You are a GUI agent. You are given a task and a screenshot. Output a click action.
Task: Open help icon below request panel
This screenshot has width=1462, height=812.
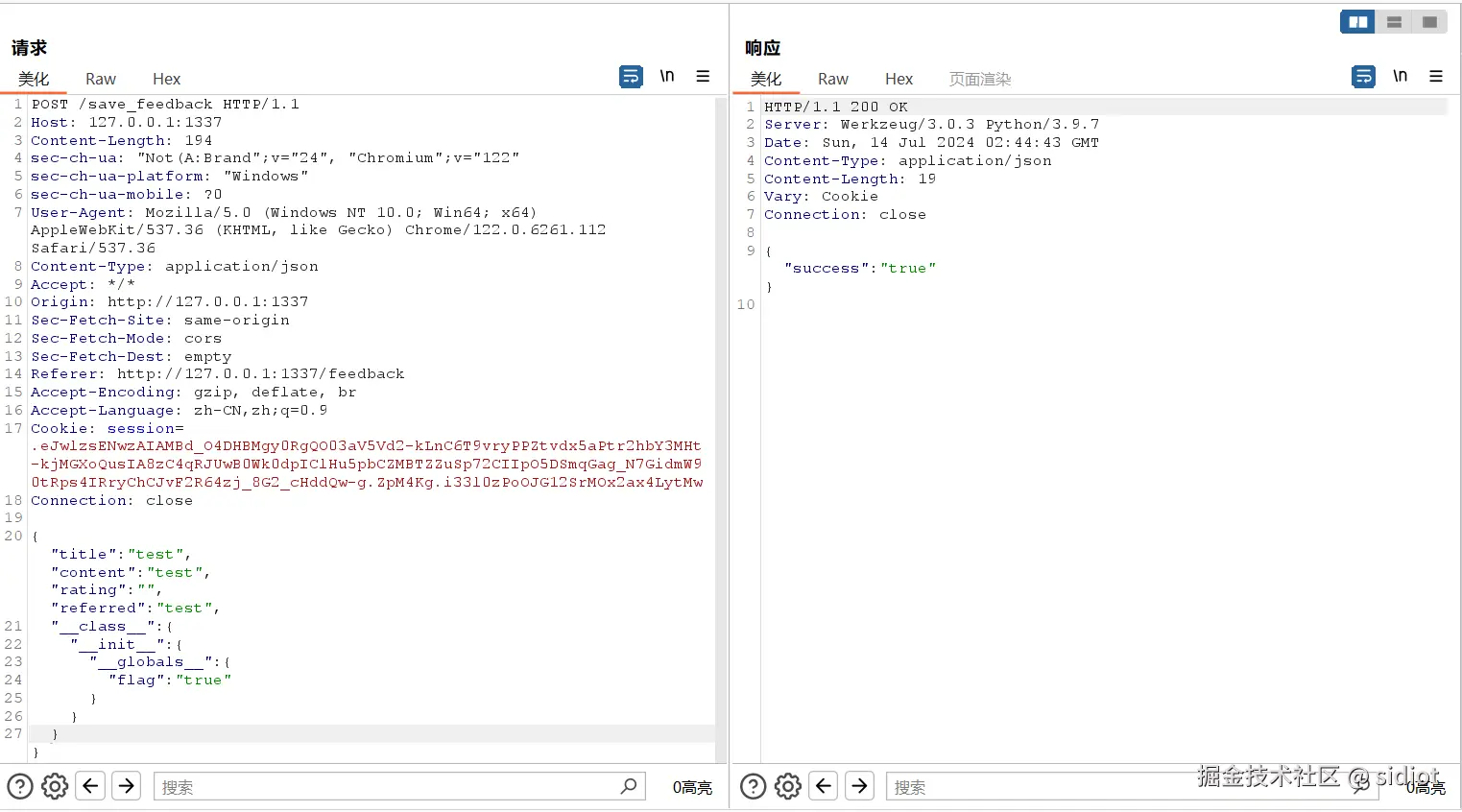click(x=20, y=787)
